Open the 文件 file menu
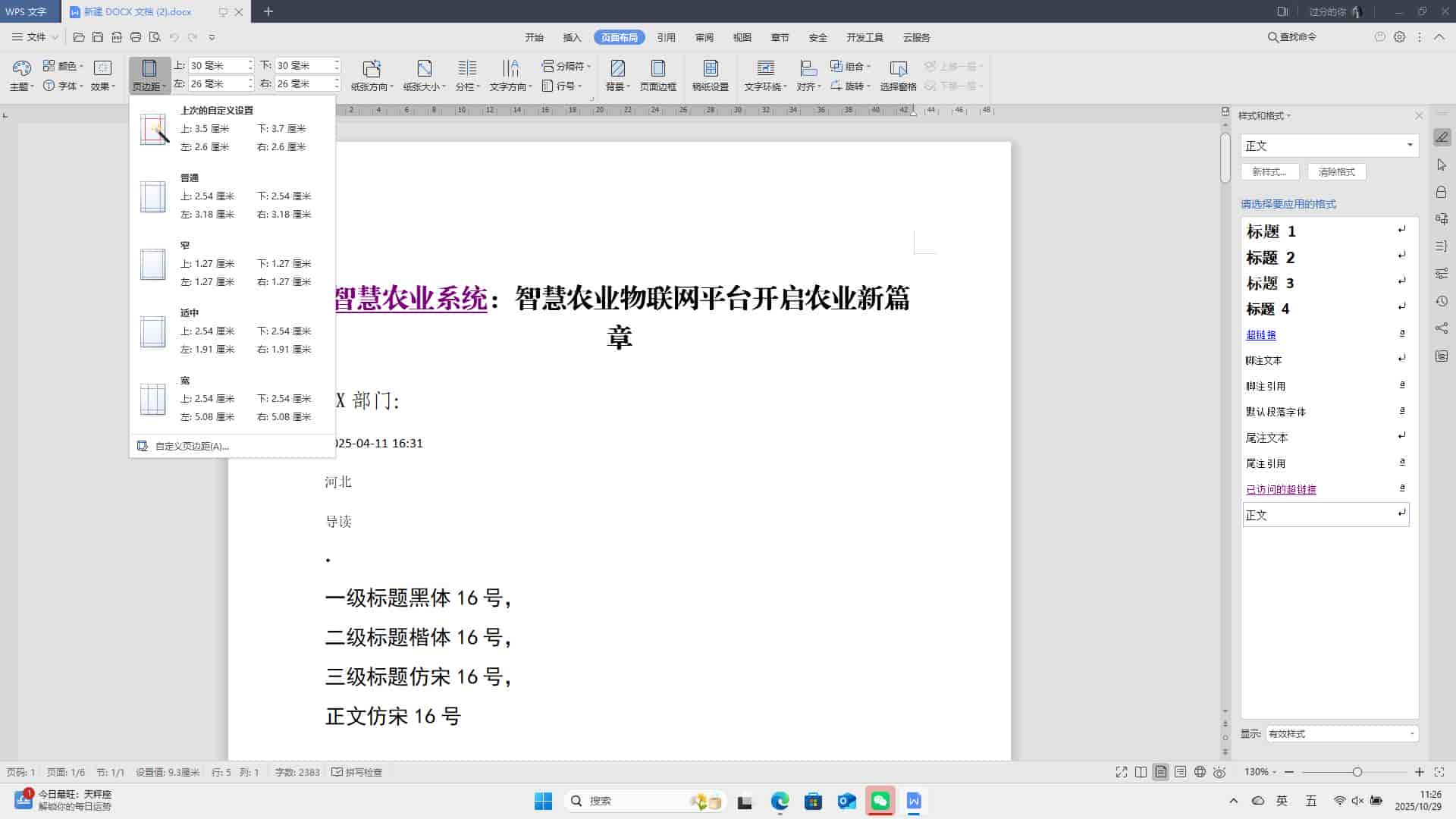The image size is (1456, 819). [35, 36]
